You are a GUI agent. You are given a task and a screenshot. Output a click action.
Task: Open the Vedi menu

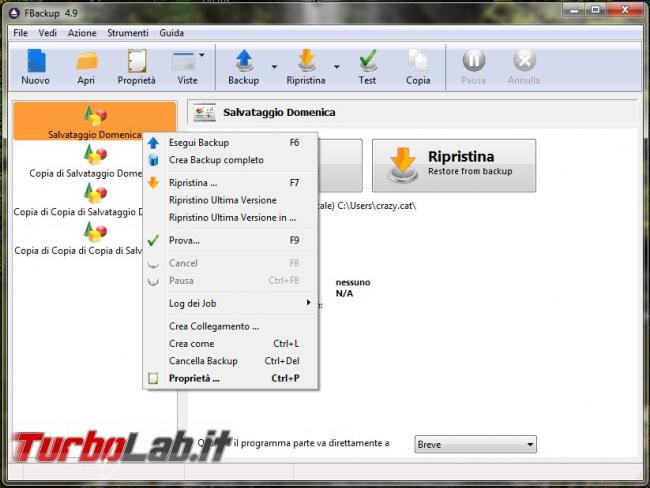tap(48, 33)
